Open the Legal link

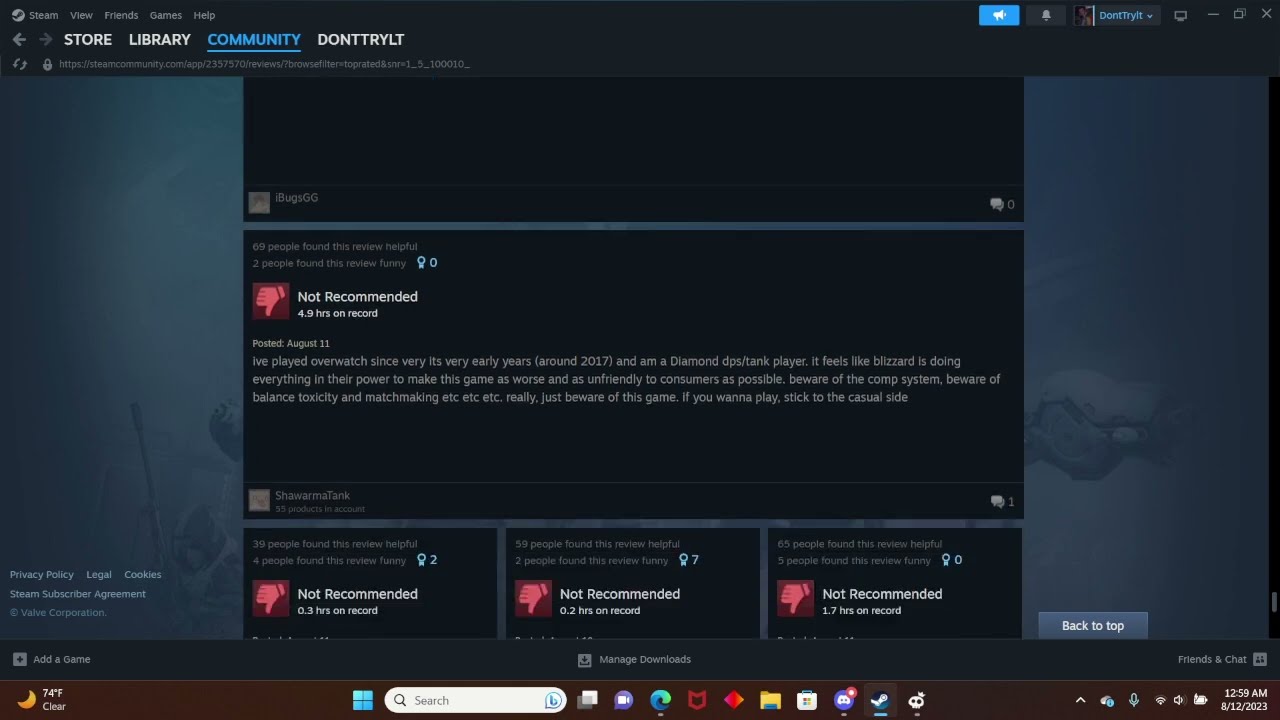coord(99,575)
